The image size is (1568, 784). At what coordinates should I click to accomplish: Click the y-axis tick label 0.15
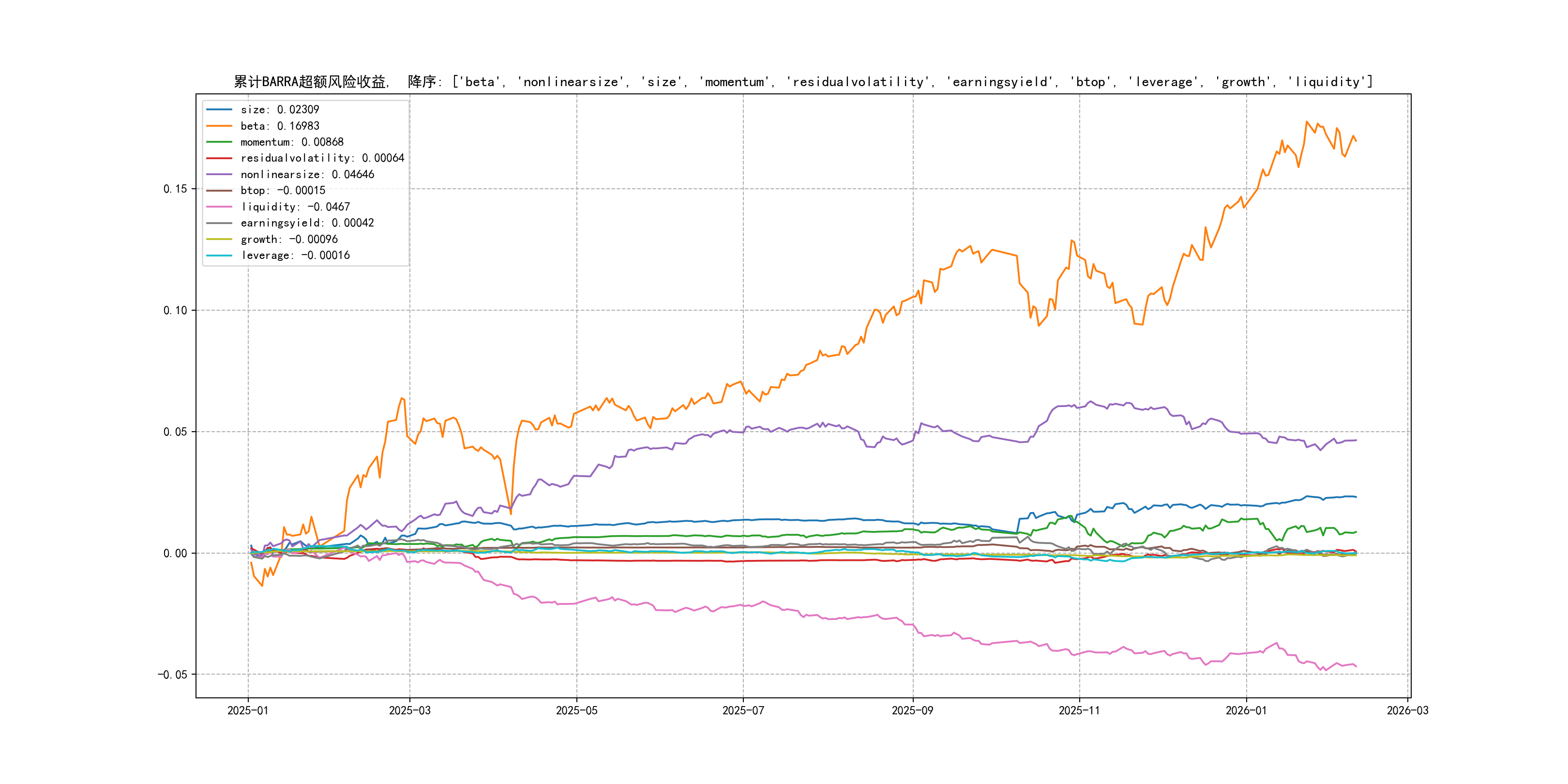click(x=175, y=189)
